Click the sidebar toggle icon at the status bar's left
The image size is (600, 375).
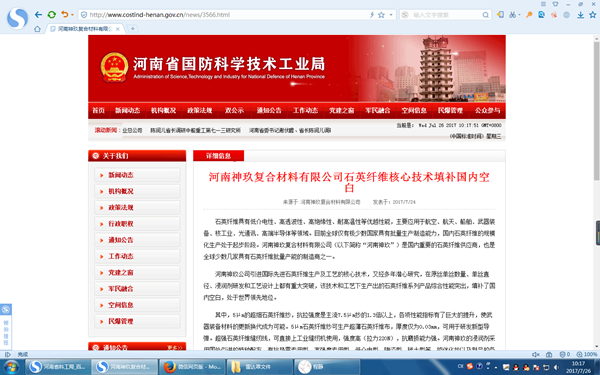(x=7, y=354)
